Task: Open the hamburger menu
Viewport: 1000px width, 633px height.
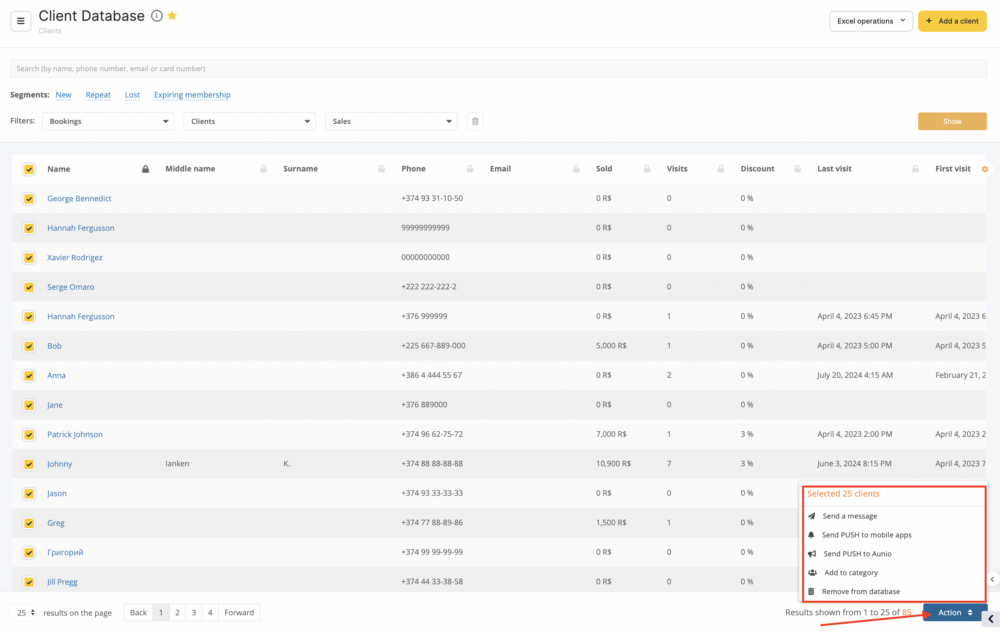Action: [x=20, y=21]
